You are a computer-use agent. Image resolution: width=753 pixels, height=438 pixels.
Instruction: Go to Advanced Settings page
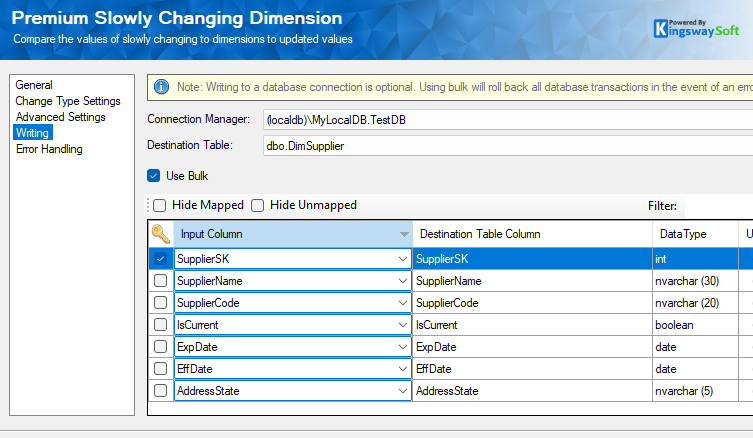[x=60, y=117]
